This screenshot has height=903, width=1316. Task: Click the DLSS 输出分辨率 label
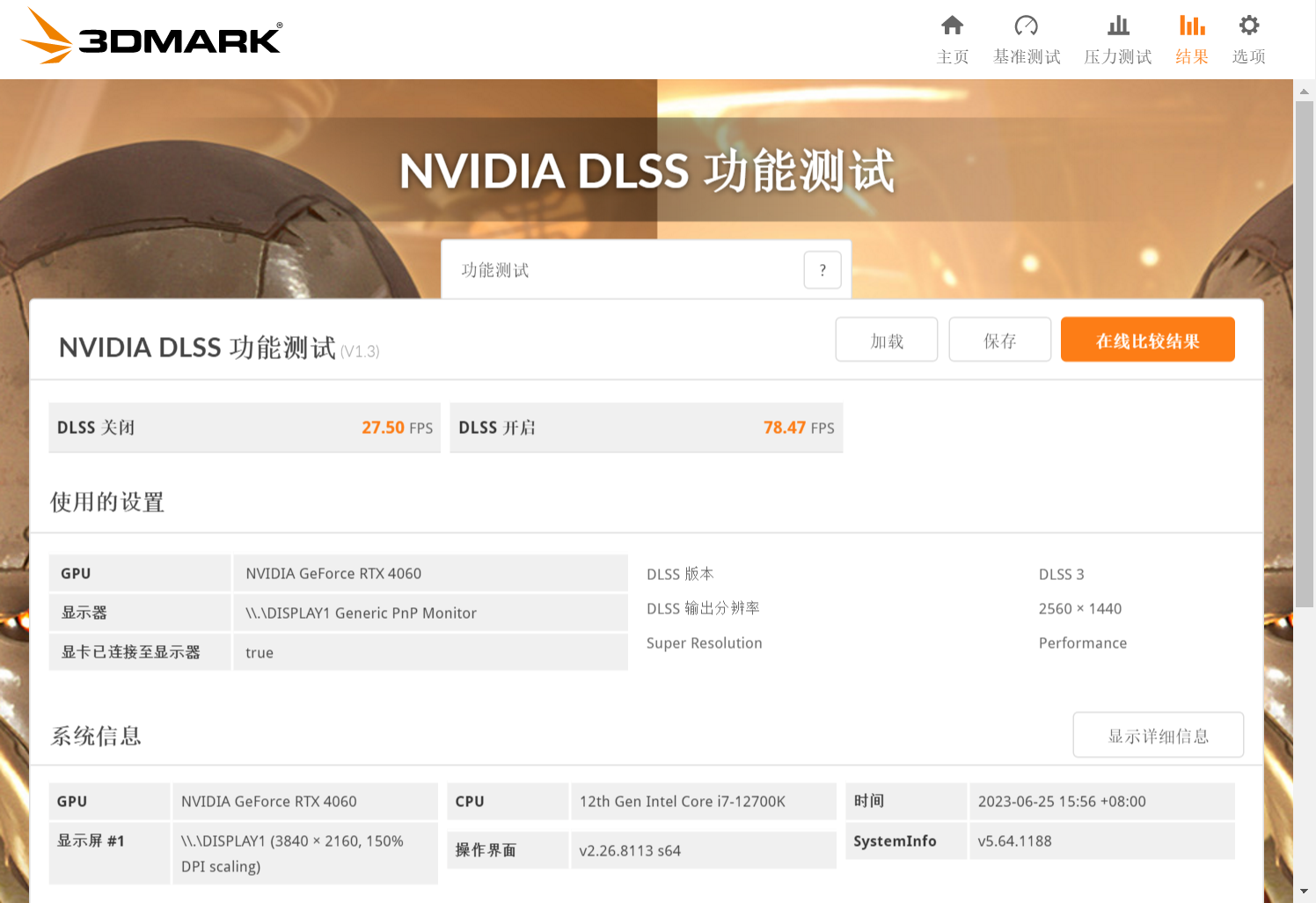[x=703, y=608]
